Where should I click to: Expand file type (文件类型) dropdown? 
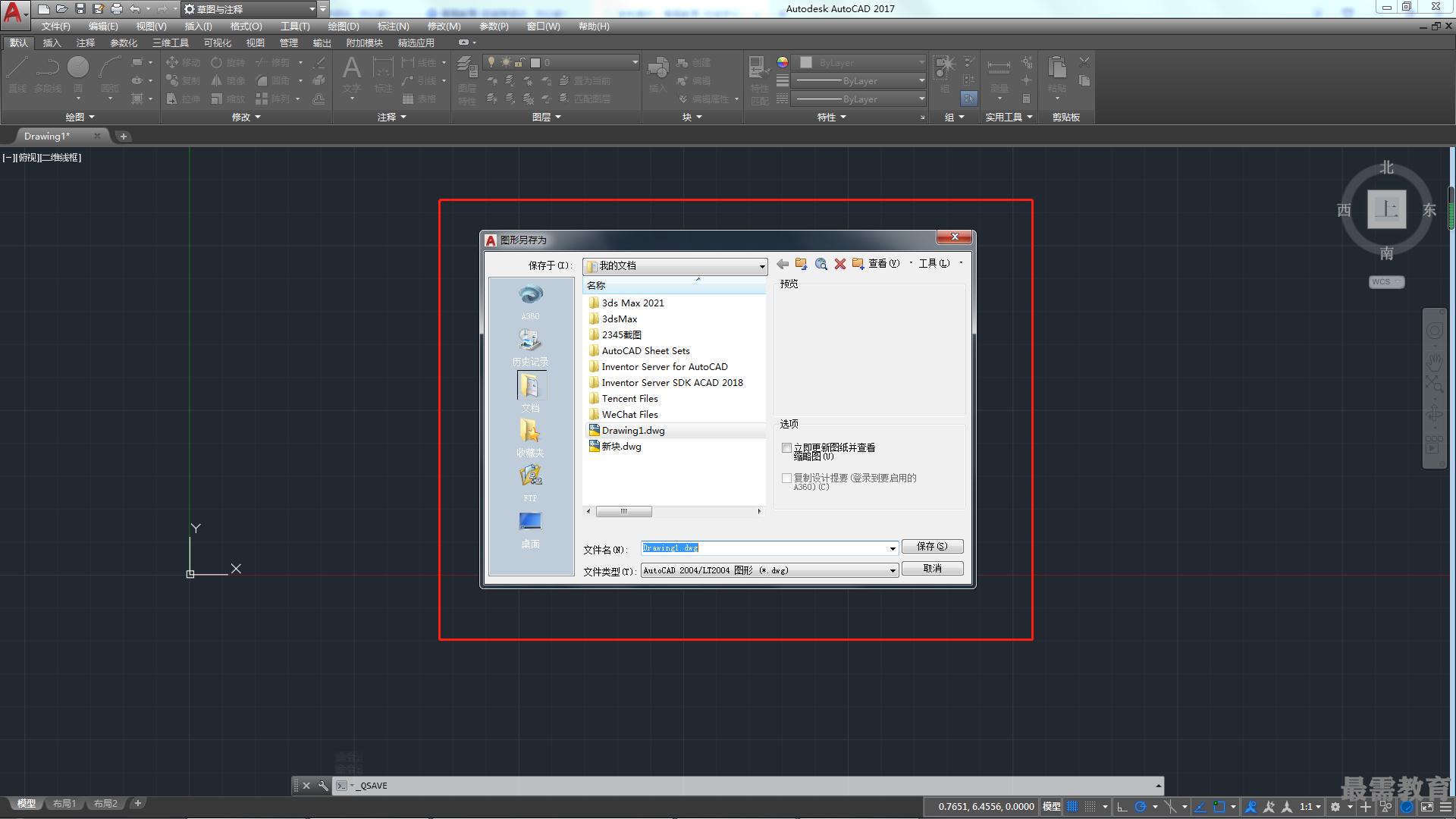(893, 570)
